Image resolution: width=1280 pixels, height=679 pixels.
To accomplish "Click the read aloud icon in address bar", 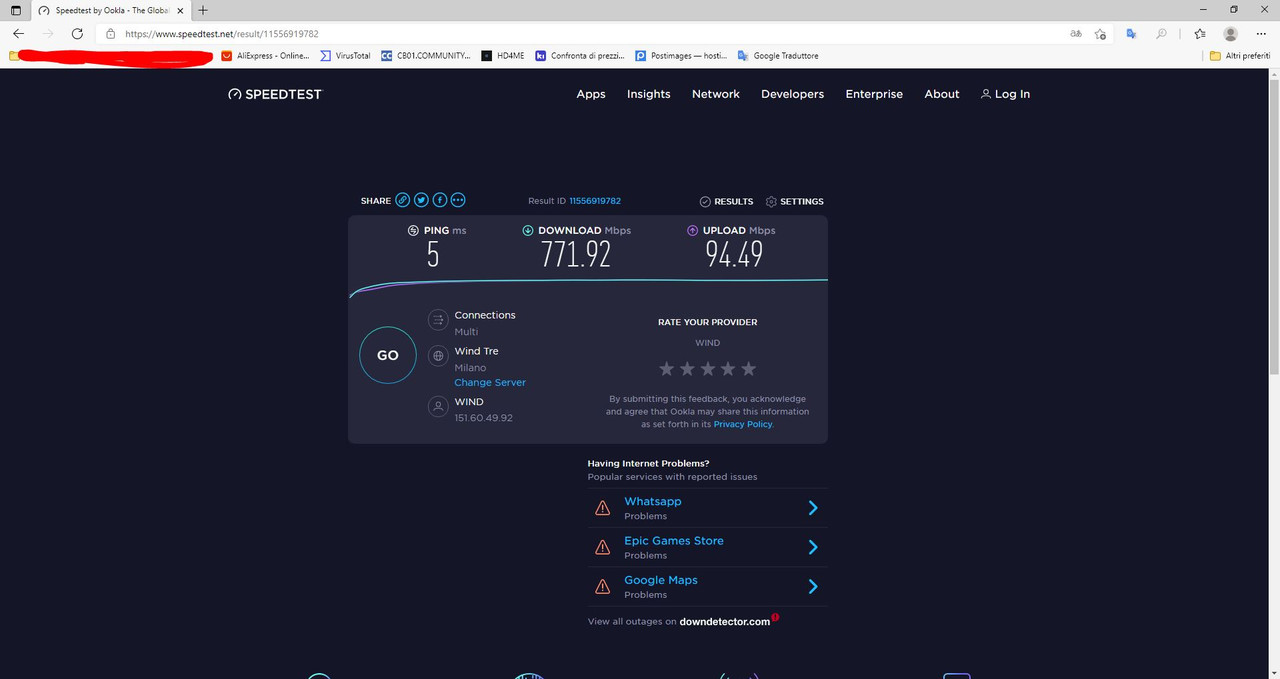I will pyautogui.click(x=1075, y=33).
